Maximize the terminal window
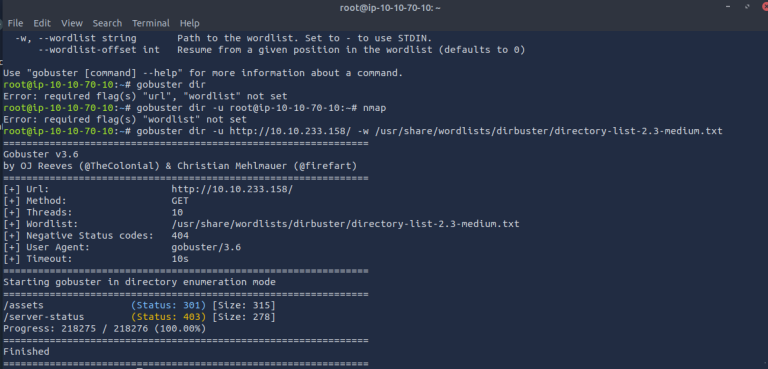Screen dimensions: 768x369 (747, 7)
